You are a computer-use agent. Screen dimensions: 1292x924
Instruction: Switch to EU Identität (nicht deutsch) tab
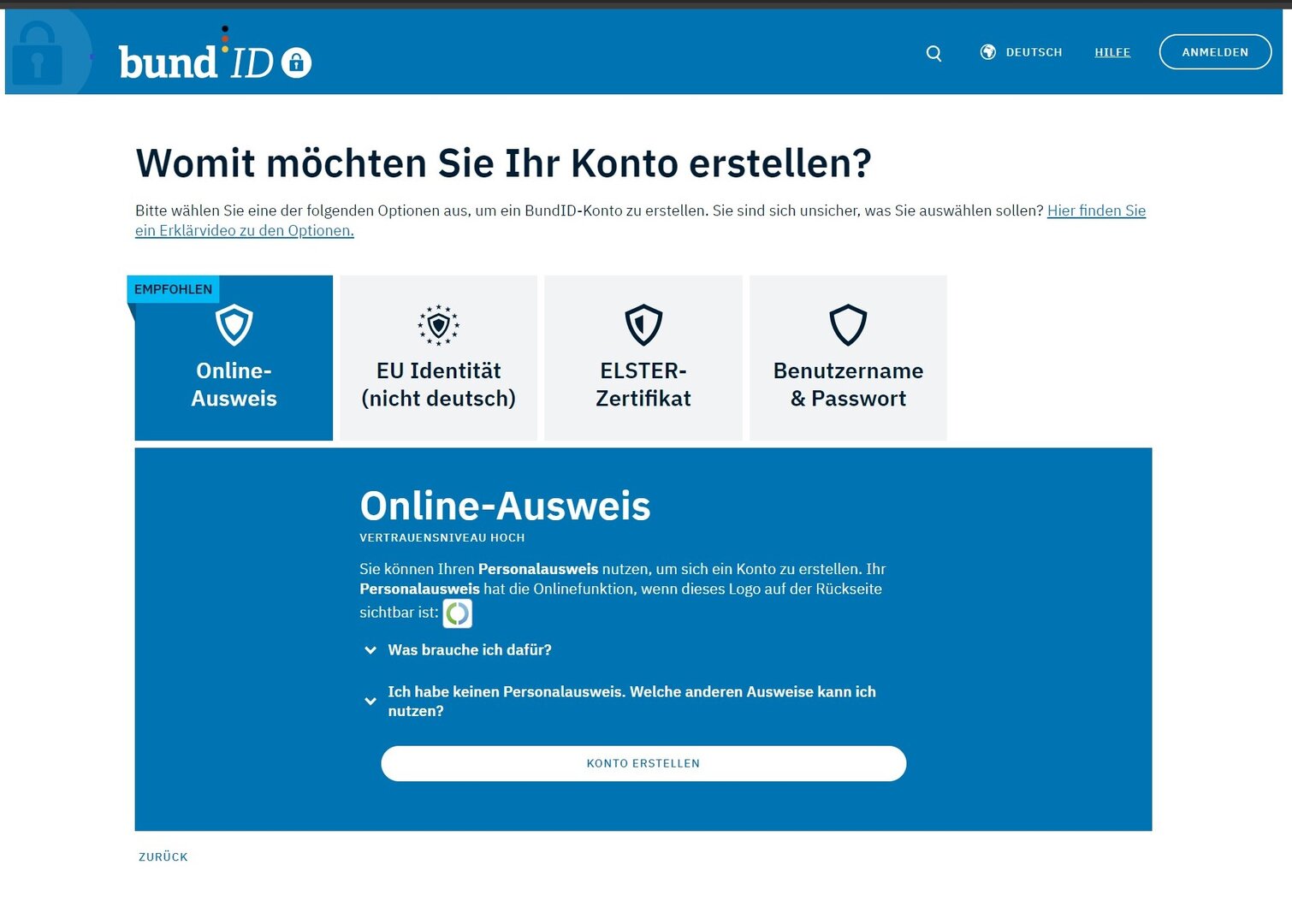(x=438, y=385)
